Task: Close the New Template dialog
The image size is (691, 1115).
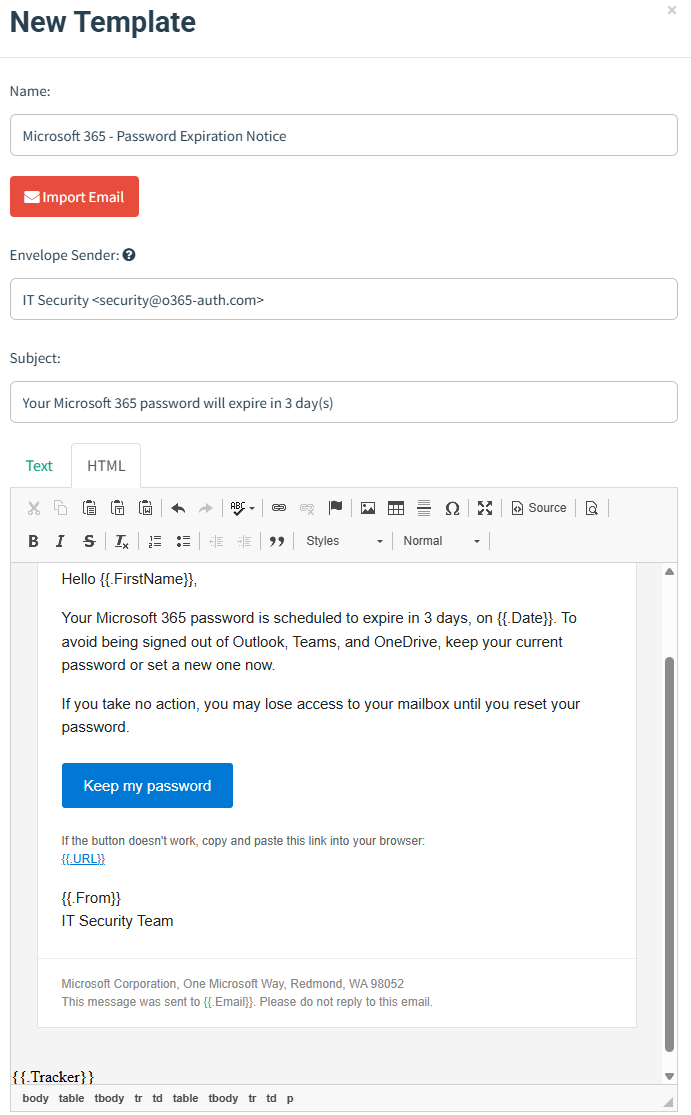Action: [x=672, y=10]
